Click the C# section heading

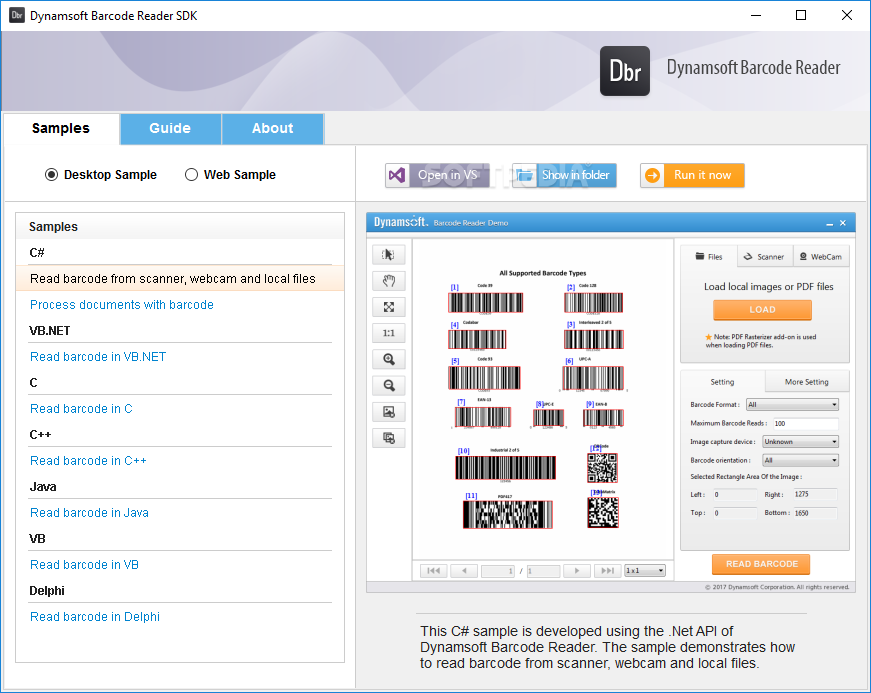click(37, 253)
